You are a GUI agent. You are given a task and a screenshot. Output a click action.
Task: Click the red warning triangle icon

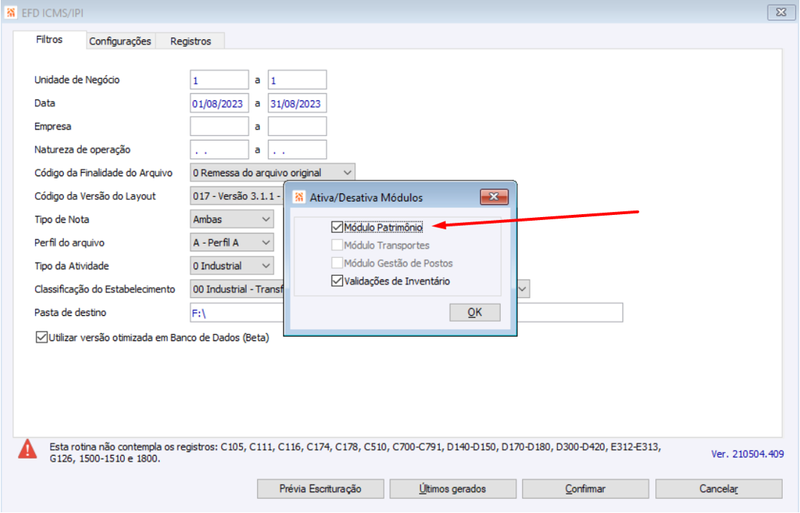pos(28,449)
